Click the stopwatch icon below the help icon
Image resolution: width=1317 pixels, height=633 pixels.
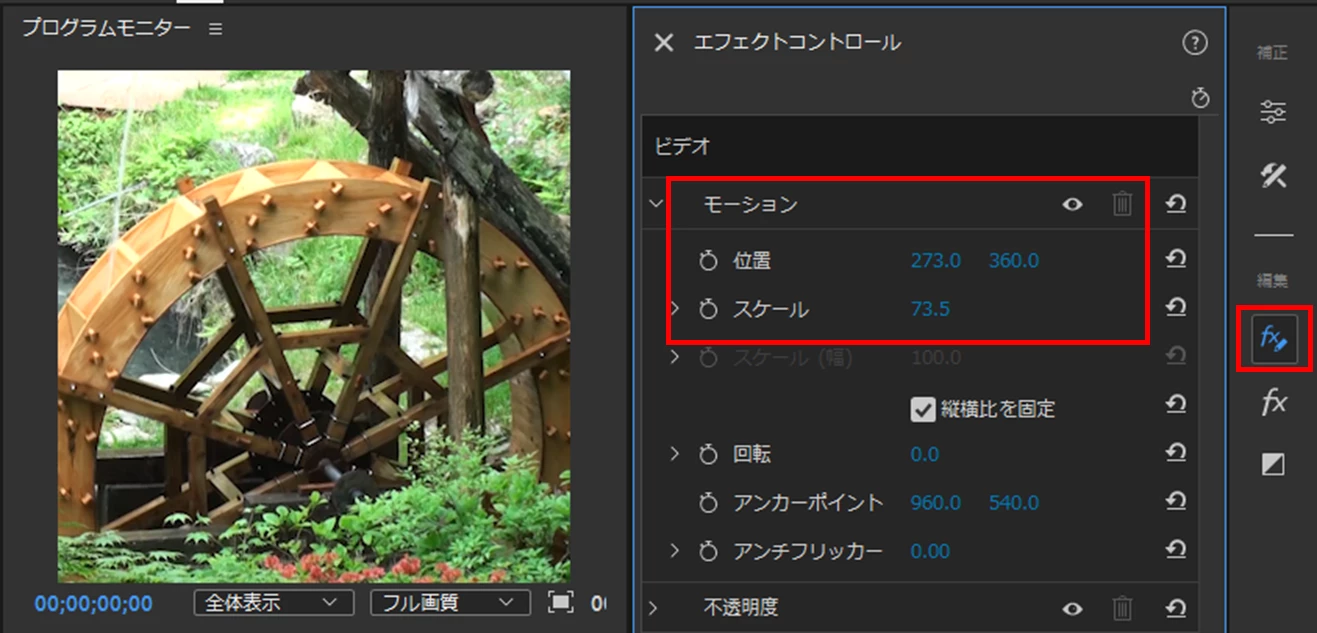1201,97
